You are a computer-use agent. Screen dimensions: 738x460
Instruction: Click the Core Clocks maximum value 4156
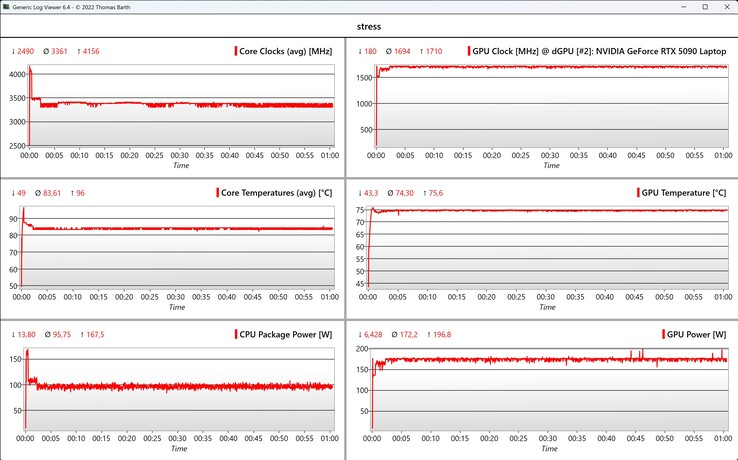[91, 51]
